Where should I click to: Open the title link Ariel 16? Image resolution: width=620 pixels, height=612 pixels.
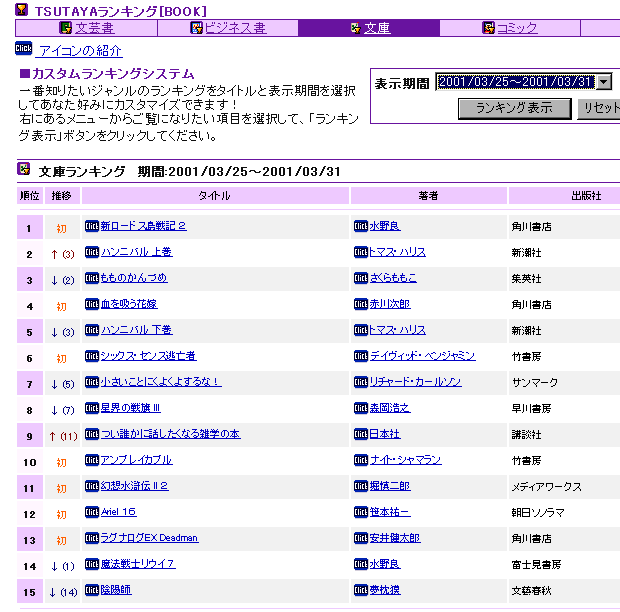(x=118, y=512)
